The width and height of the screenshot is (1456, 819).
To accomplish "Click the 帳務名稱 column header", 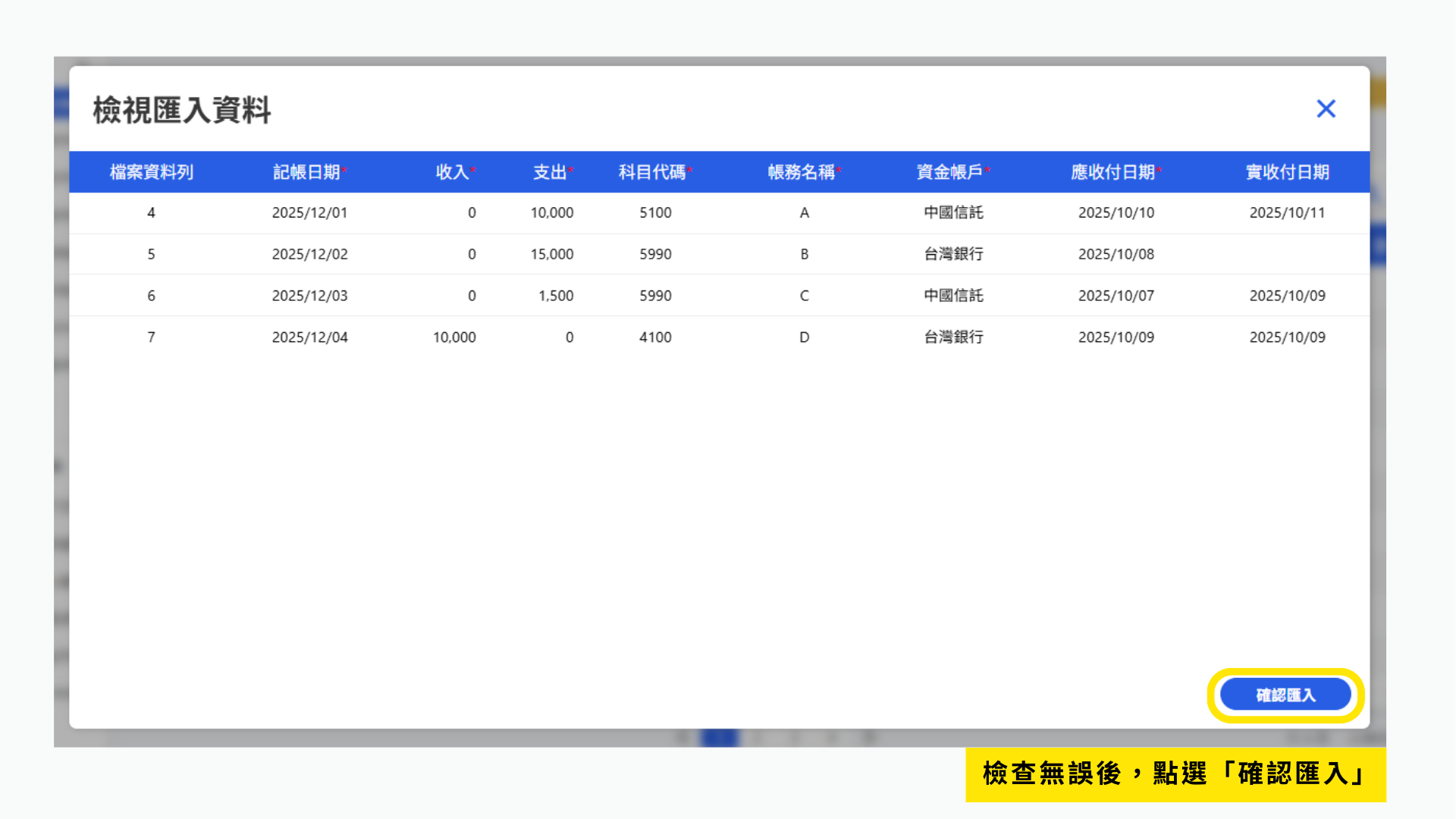I will pos(802,172).
